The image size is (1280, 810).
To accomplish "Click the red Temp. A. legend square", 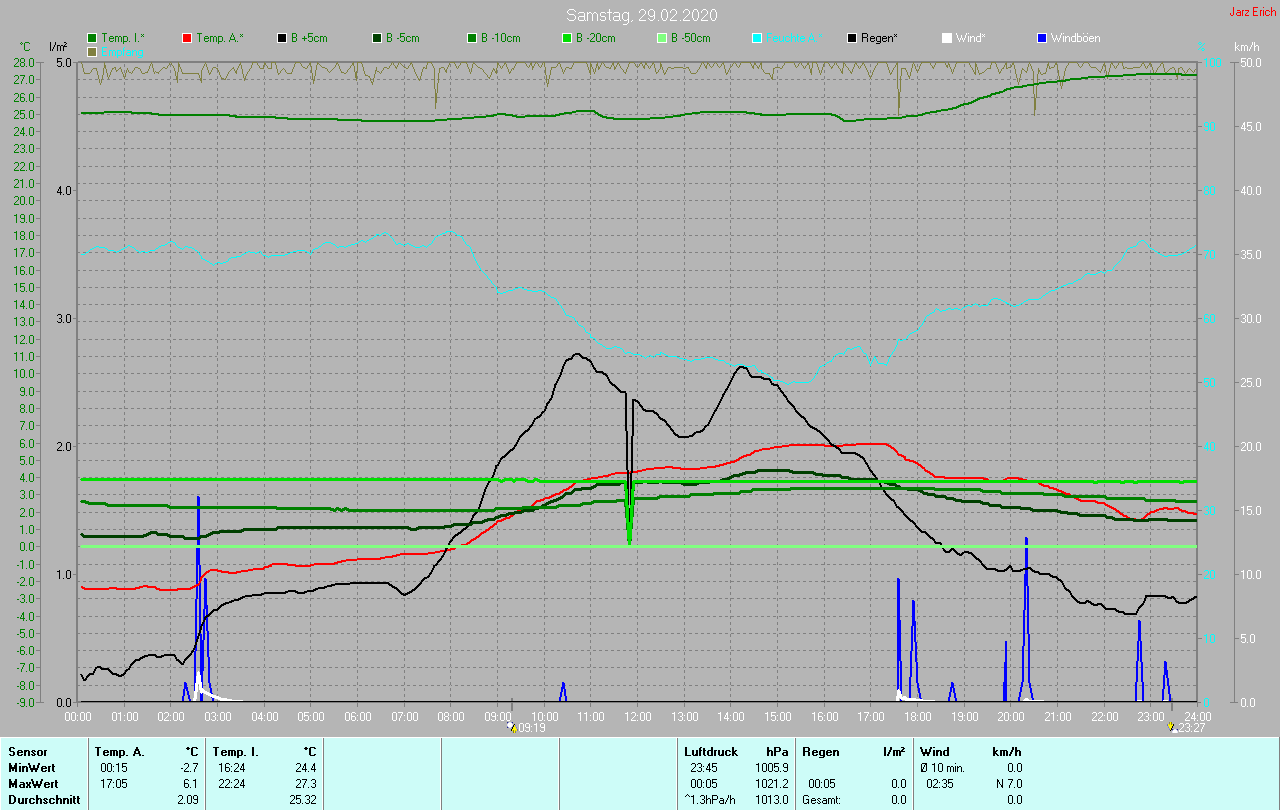I will [x=187, y=38].
